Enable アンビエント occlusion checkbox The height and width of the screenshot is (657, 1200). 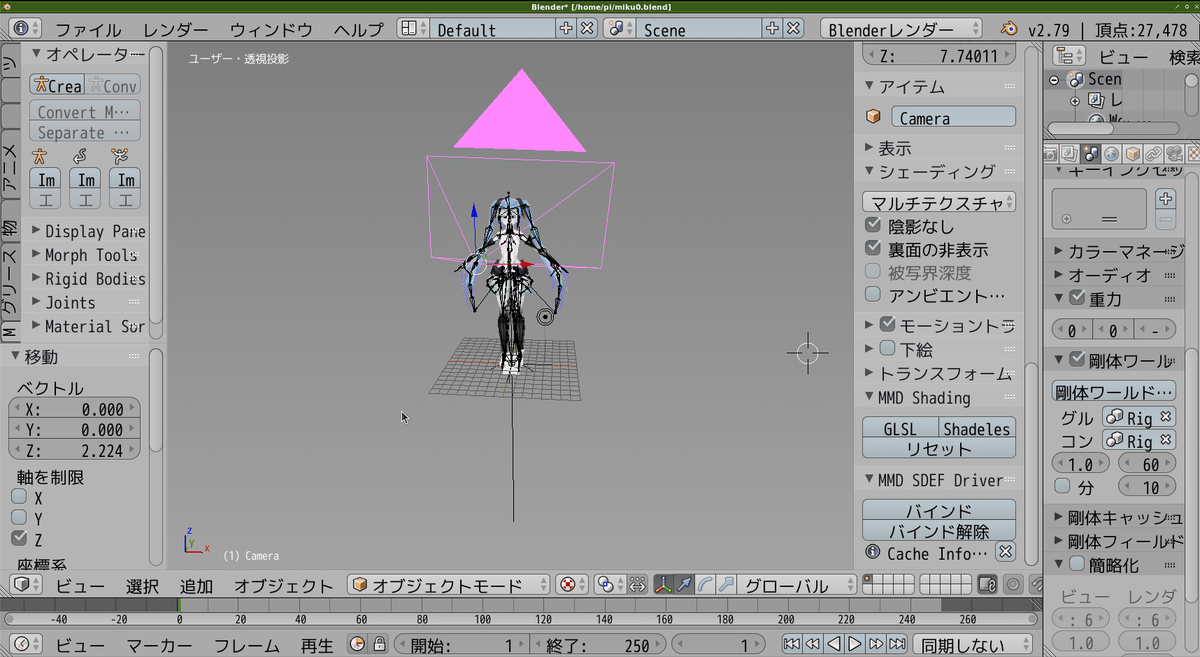click(873, 295)
